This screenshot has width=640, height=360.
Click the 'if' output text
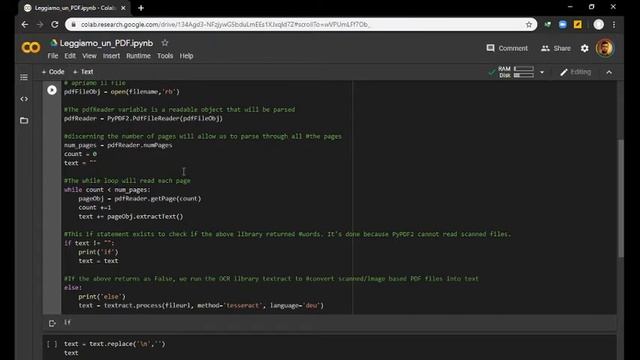67,322
